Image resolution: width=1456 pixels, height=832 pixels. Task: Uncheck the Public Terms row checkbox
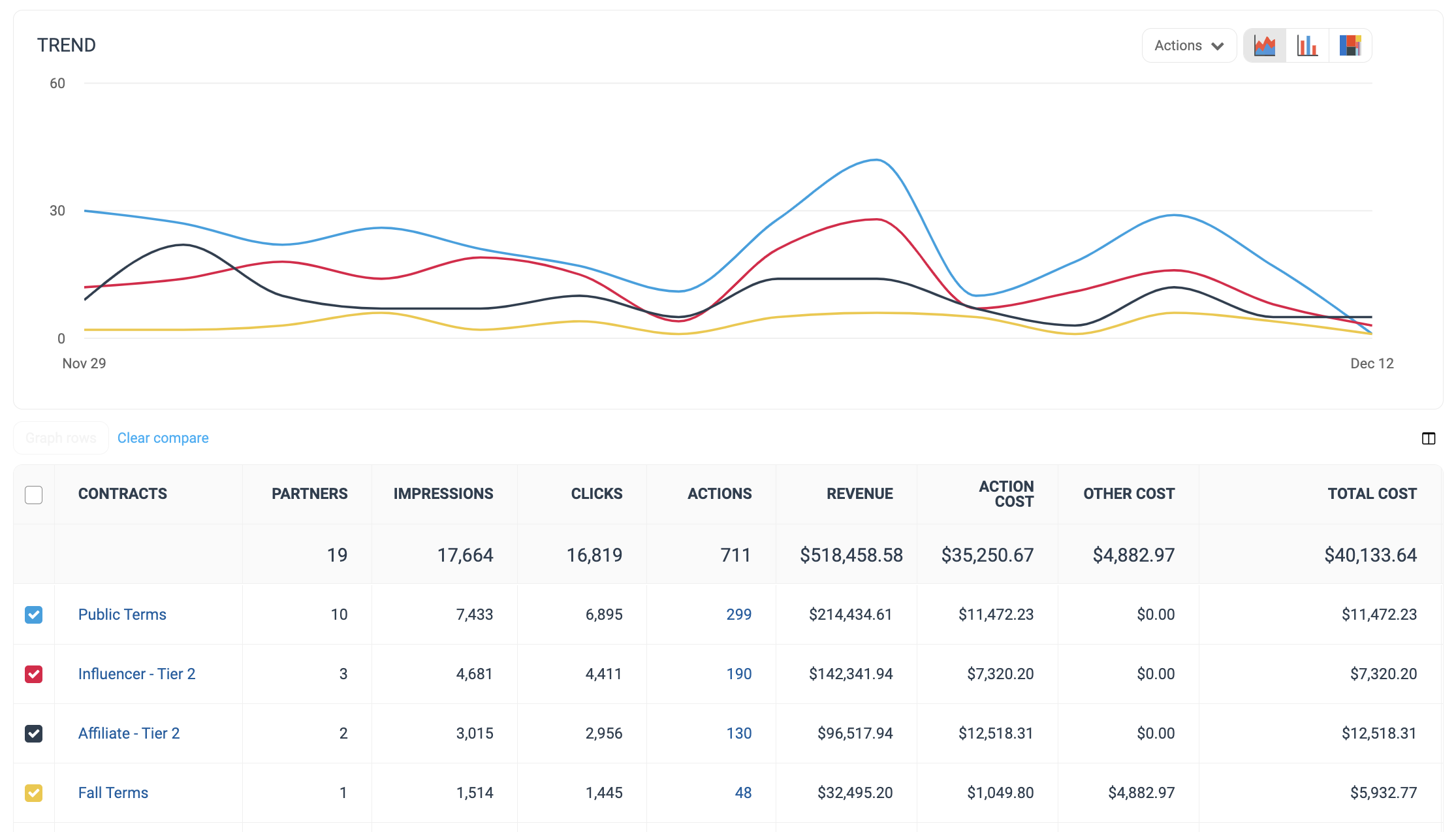[34, 615]
